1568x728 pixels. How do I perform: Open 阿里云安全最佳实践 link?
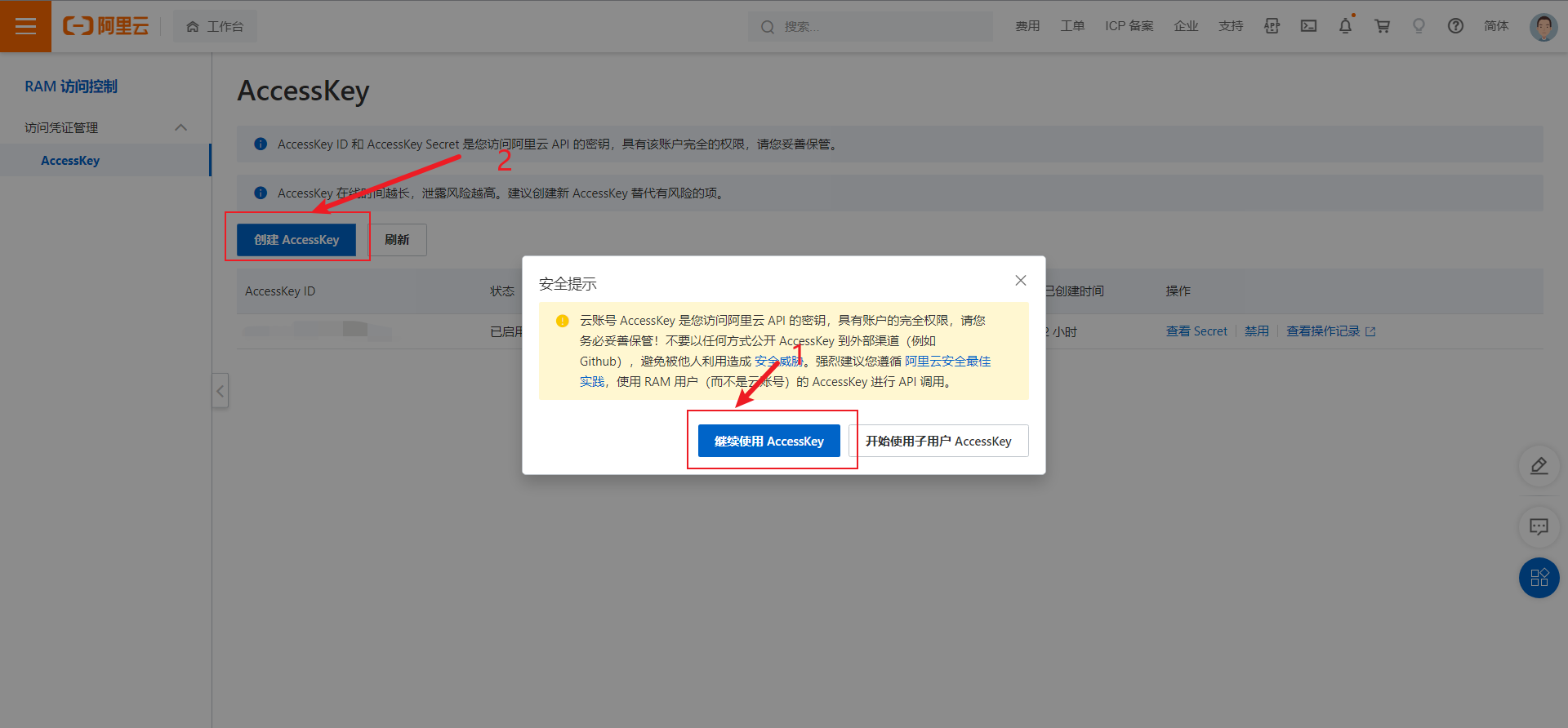click(947, 362)
